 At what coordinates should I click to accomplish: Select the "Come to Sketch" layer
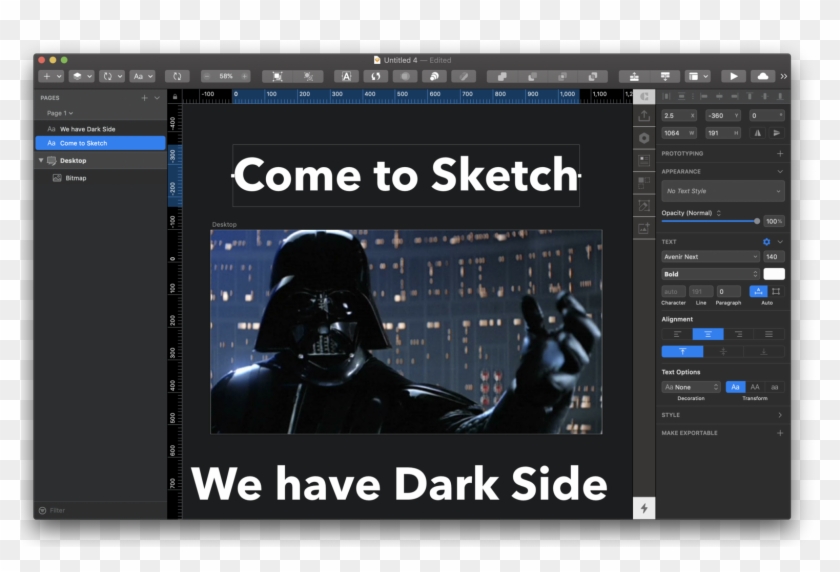(x=100, y=143)
